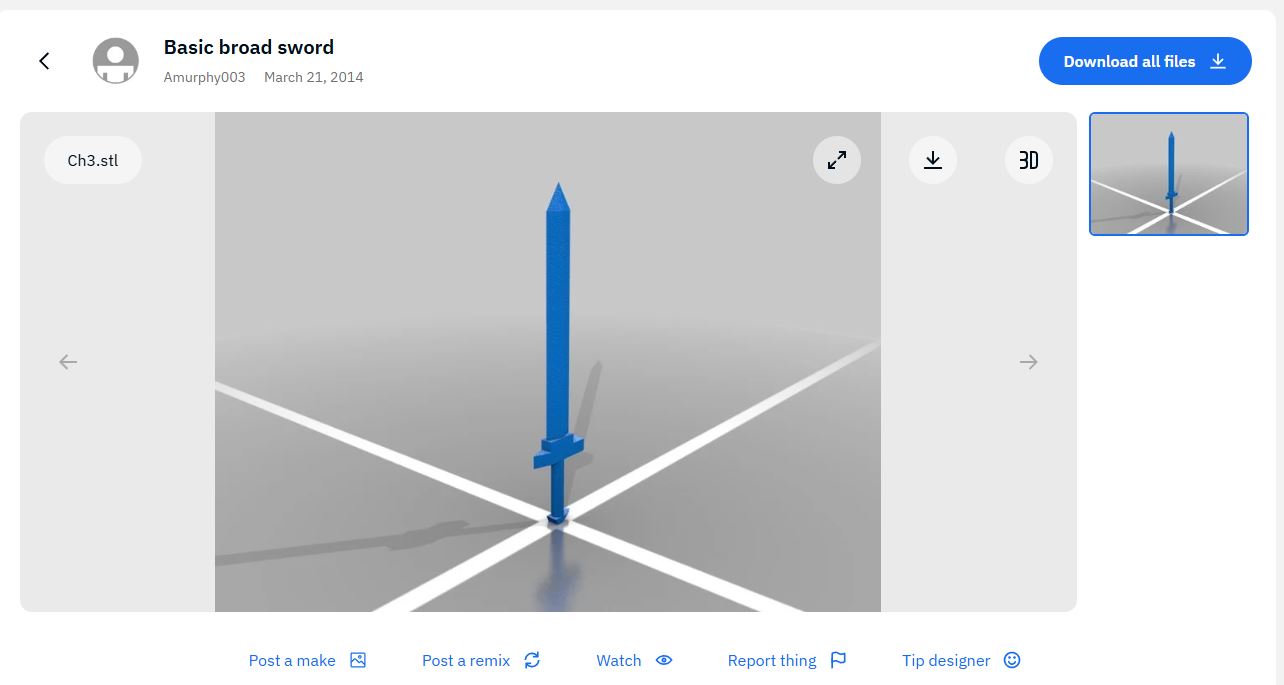
Task: Click the Report thing link text
Action: [x=772, y=660]
